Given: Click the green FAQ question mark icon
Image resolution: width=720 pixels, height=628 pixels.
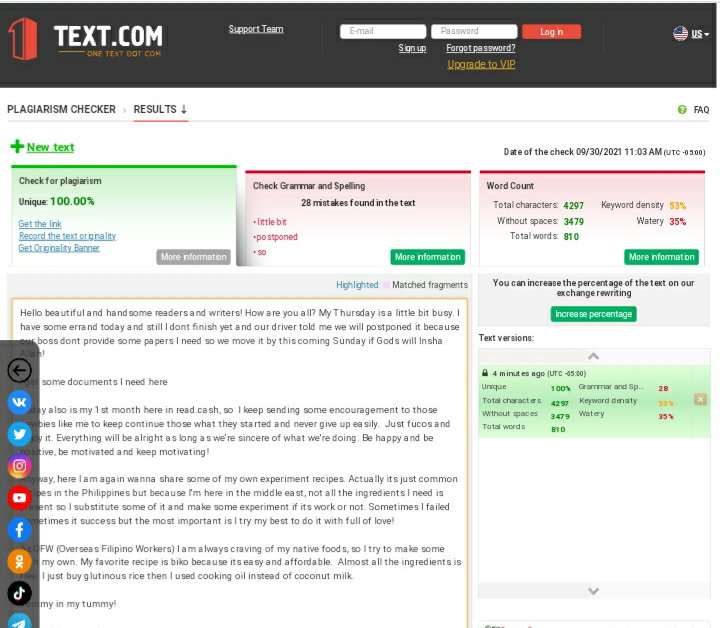Looking at the screenshot, I should pyautogui.click(x=682, y=109).
